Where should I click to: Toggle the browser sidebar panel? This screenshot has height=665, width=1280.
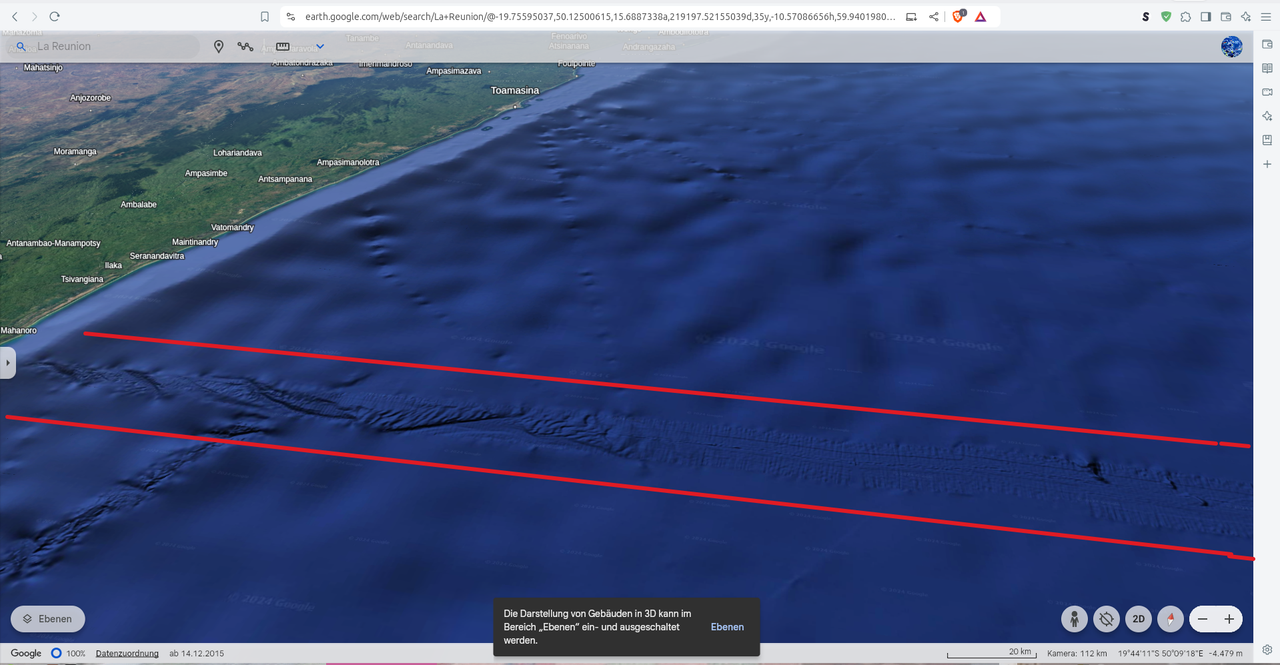tap(1206, 17)
